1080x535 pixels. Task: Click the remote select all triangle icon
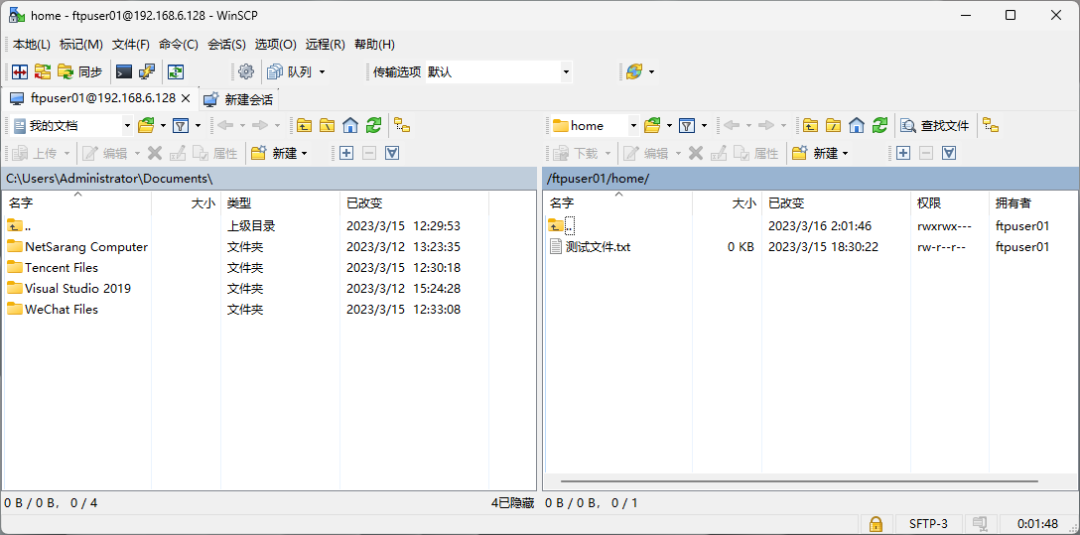coord(949,153)
